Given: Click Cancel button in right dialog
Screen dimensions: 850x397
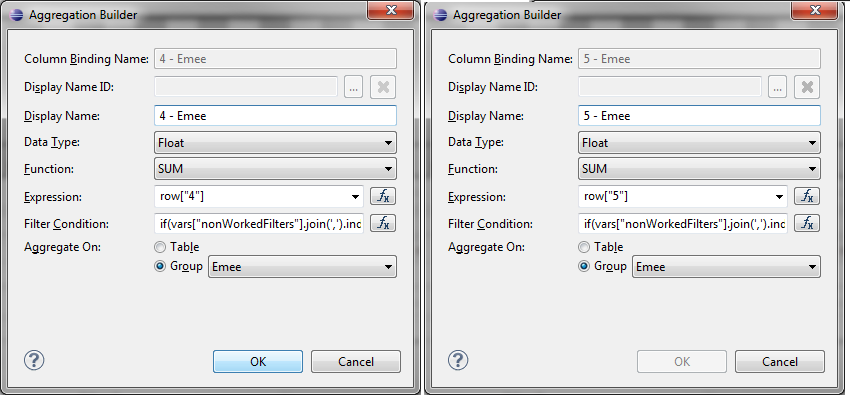Looking at the screenshot, I should [780, 362].
